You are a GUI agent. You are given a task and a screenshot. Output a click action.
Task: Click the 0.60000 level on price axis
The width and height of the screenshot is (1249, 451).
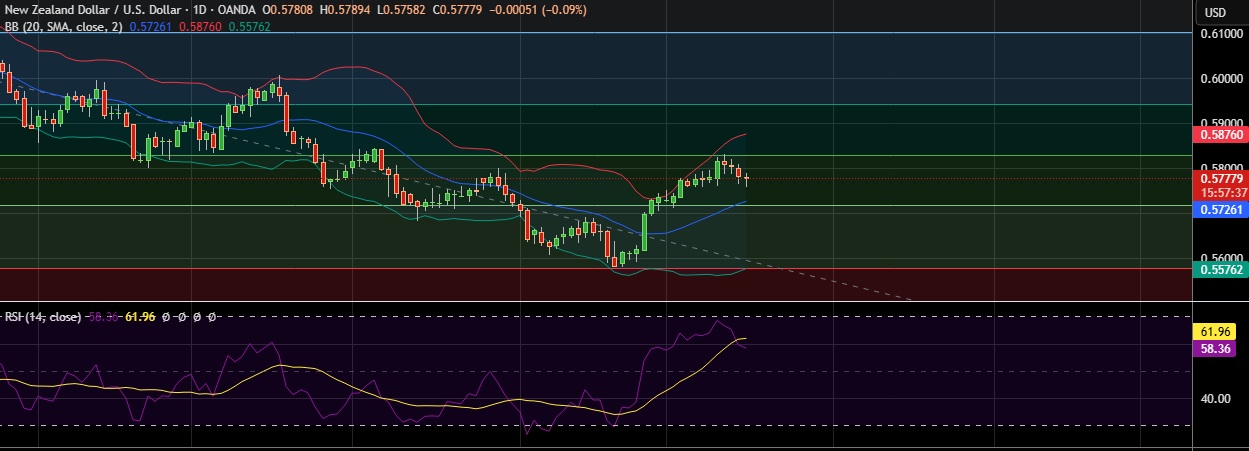[1220, 78]
